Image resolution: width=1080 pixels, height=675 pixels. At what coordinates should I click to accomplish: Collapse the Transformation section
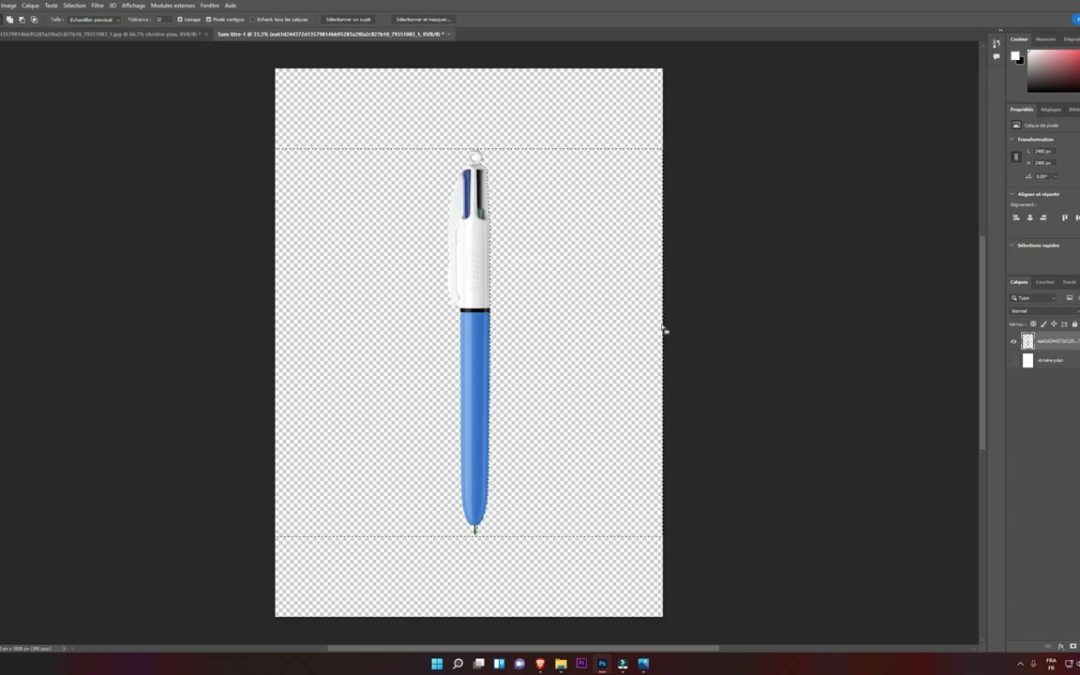(1012, 139)
